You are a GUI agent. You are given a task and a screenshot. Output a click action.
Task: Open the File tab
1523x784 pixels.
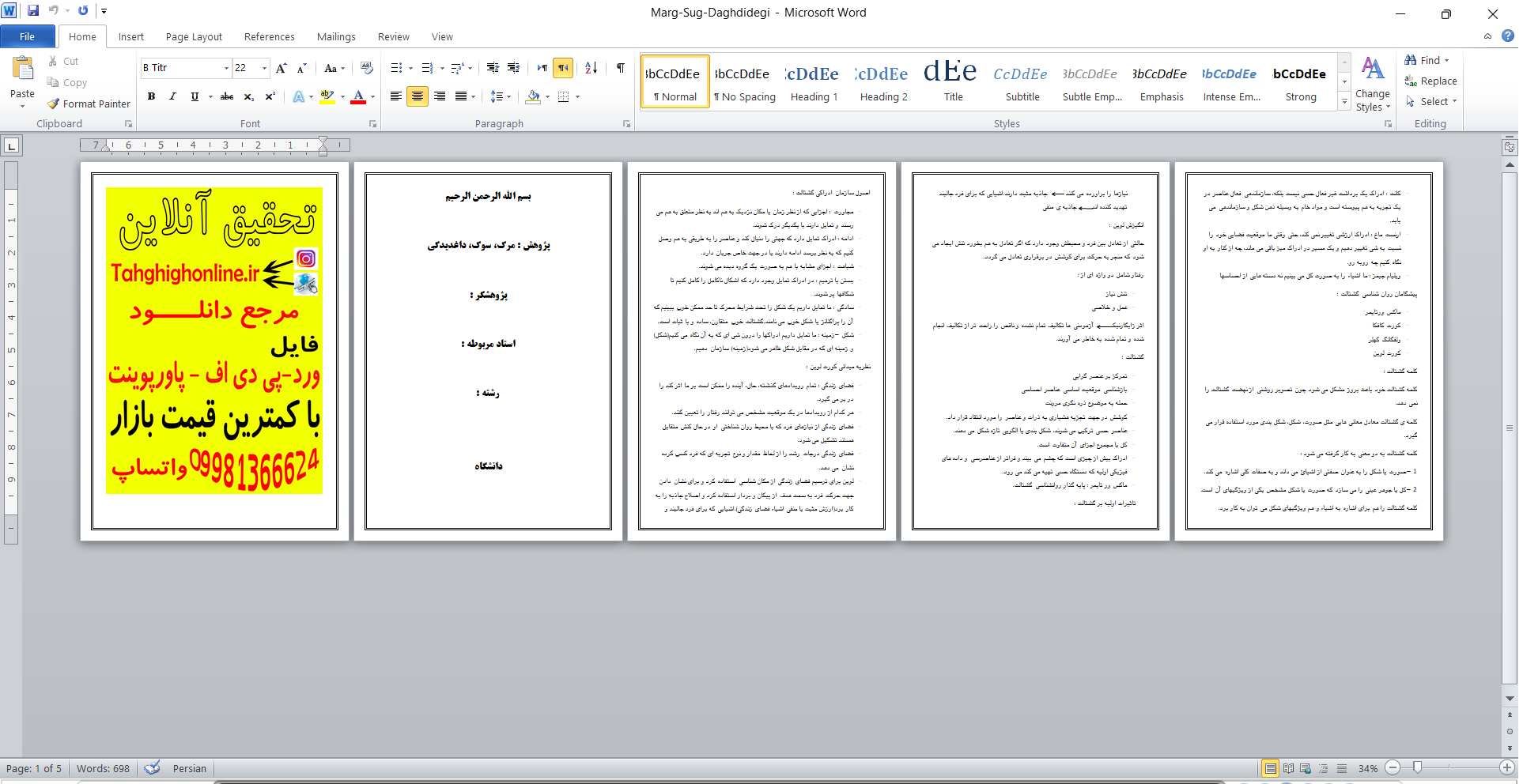tap(28, 36)
